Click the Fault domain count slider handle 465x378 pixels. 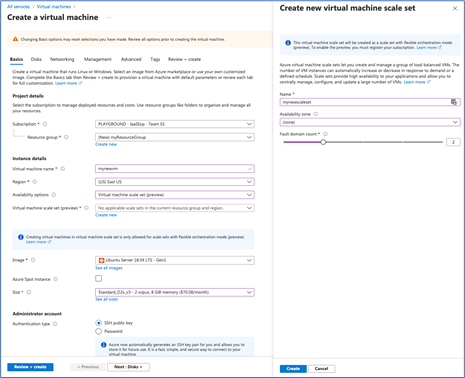323,142
